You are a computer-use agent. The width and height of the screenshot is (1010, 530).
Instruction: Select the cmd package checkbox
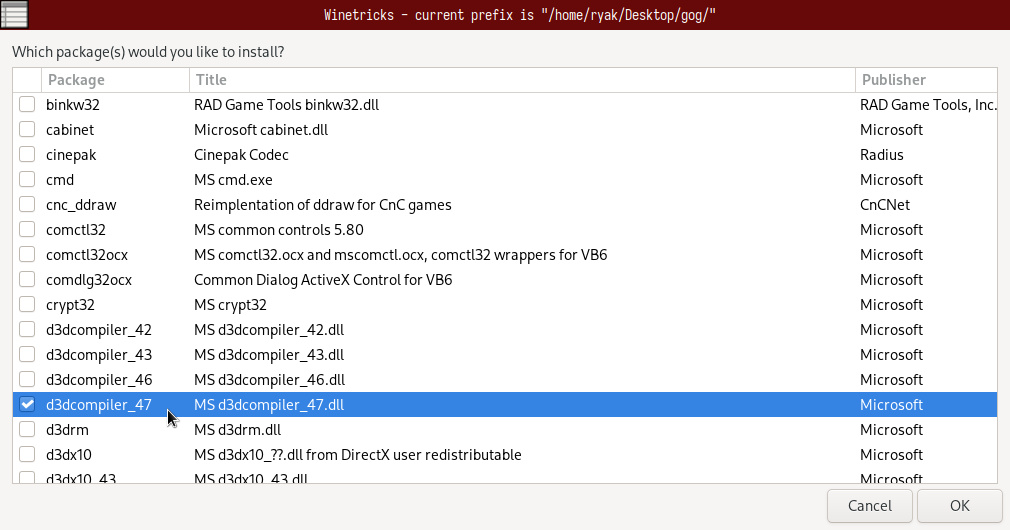[x=27, y=180]
